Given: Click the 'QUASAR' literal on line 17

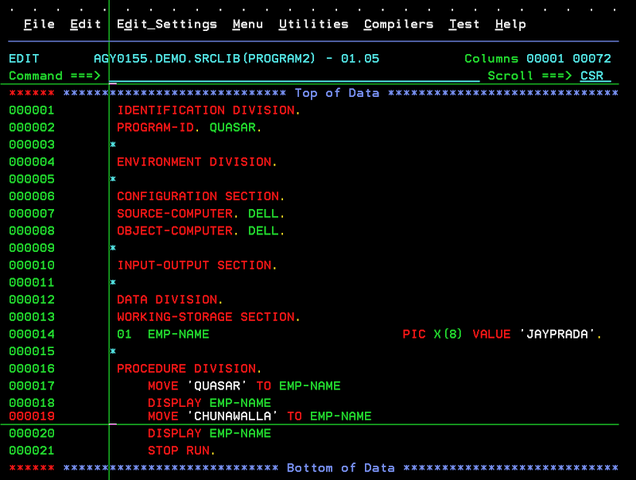Looking at the screenshot, I should pos(217,386).
